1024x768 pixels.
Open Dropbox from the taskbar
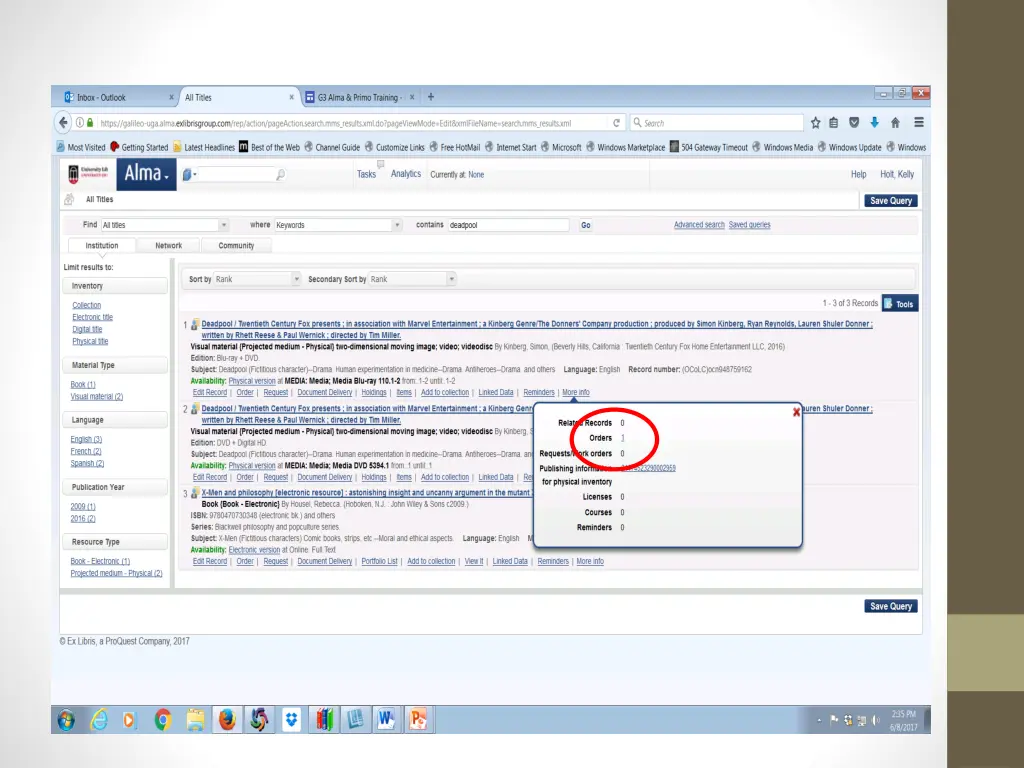(291, 720)
